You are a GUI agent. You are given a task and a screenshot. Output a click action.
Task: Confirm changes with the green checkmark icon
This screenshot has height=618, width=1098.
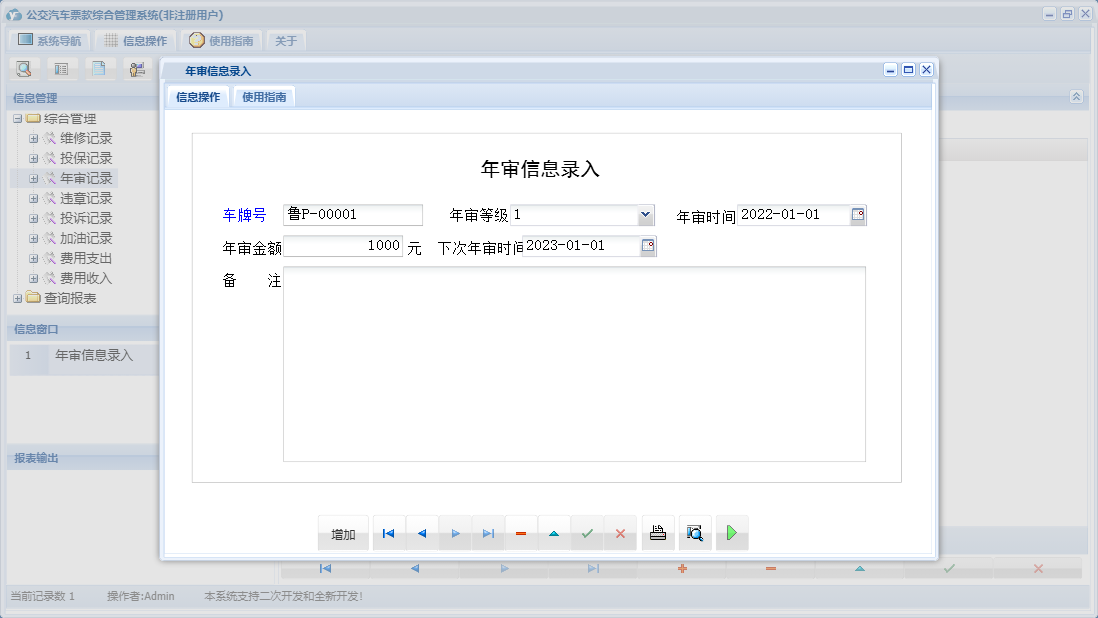pyautogui.click(x=587, y=533)
